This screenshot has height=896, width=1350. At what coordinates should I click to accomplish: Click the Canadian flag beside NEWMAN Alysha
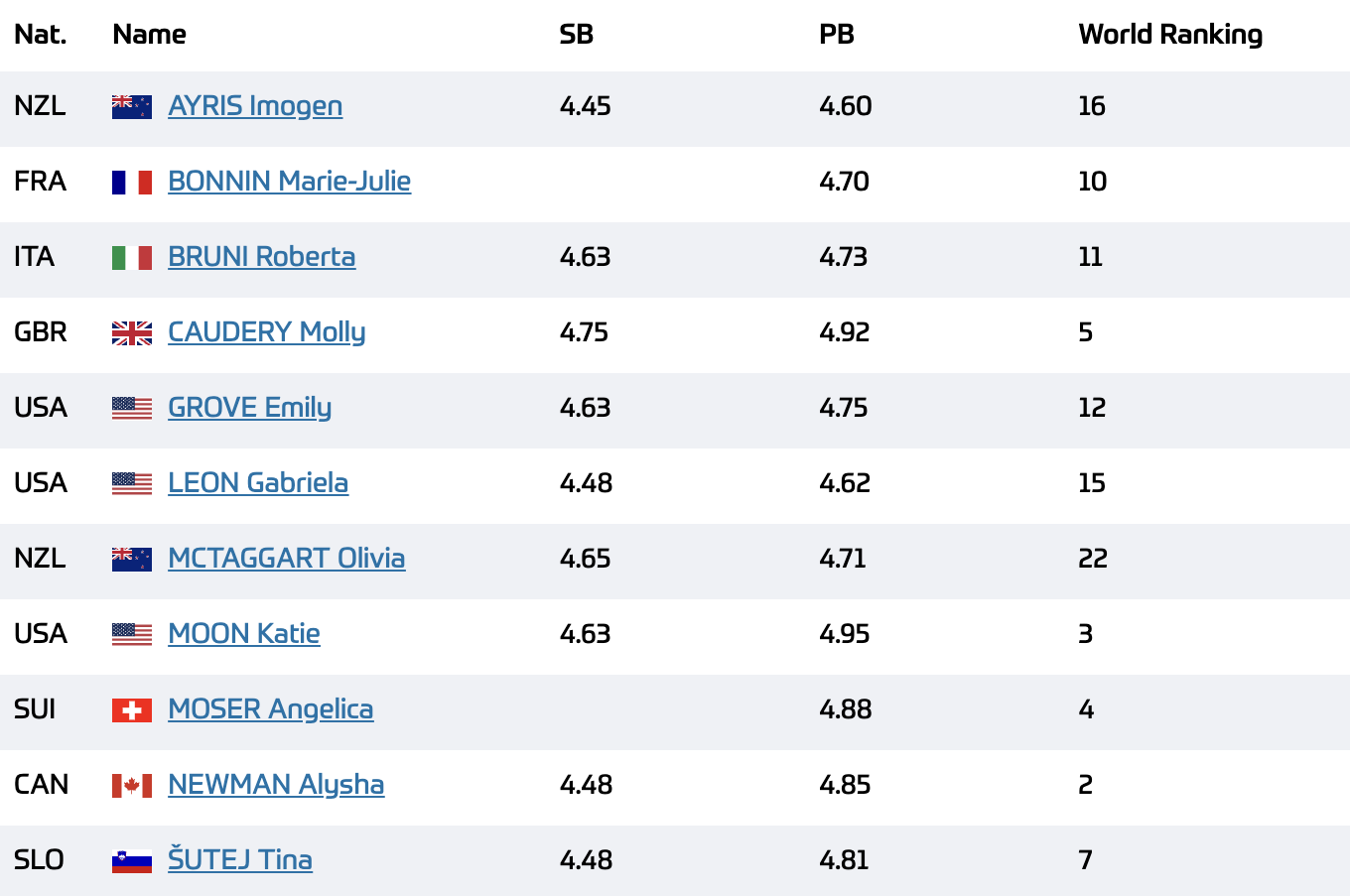[132, 786]
